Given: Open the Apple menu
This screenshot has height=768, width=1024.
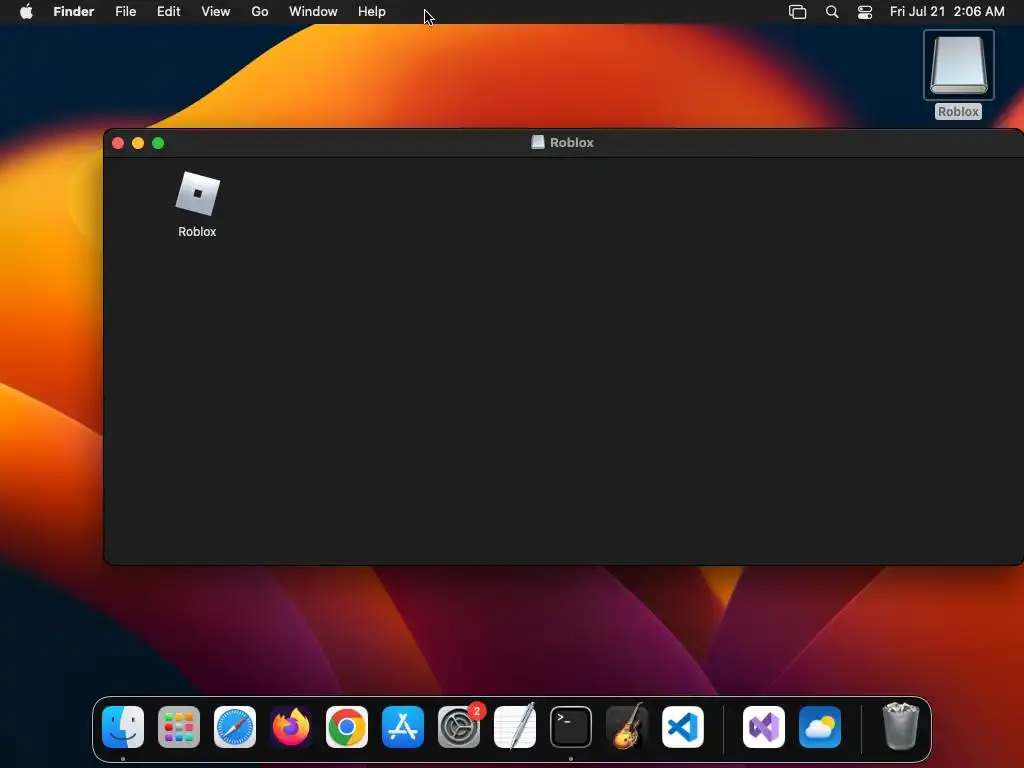Looking at the screenshot, I should (x=26, y=12).
